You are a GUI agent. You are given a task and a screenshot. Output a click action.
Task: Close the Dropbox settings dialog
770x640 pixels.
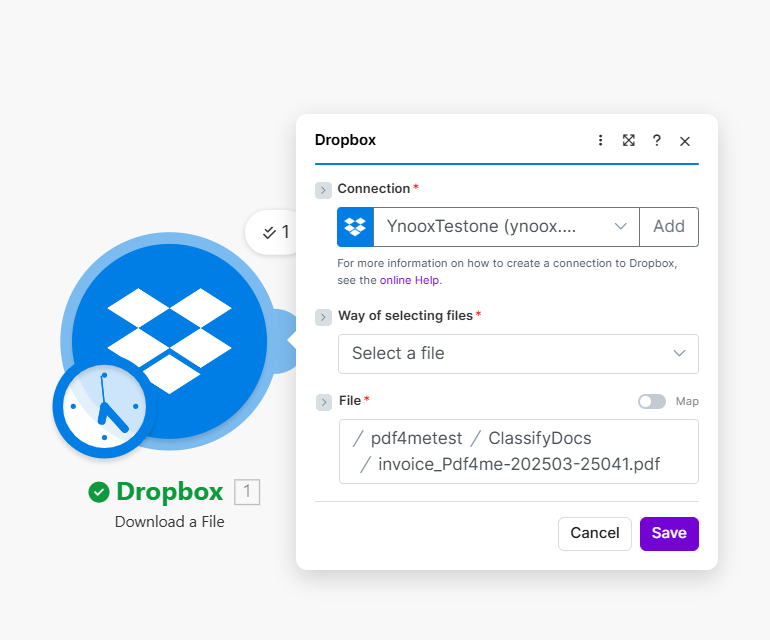pos(685,141)
